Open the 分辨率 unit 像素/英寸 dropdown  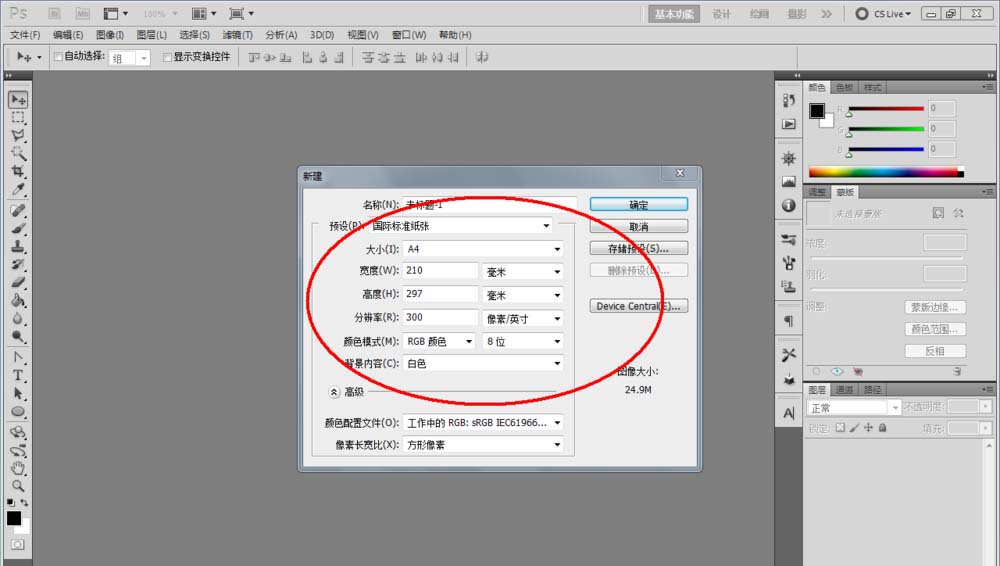(x=523, y=318)
